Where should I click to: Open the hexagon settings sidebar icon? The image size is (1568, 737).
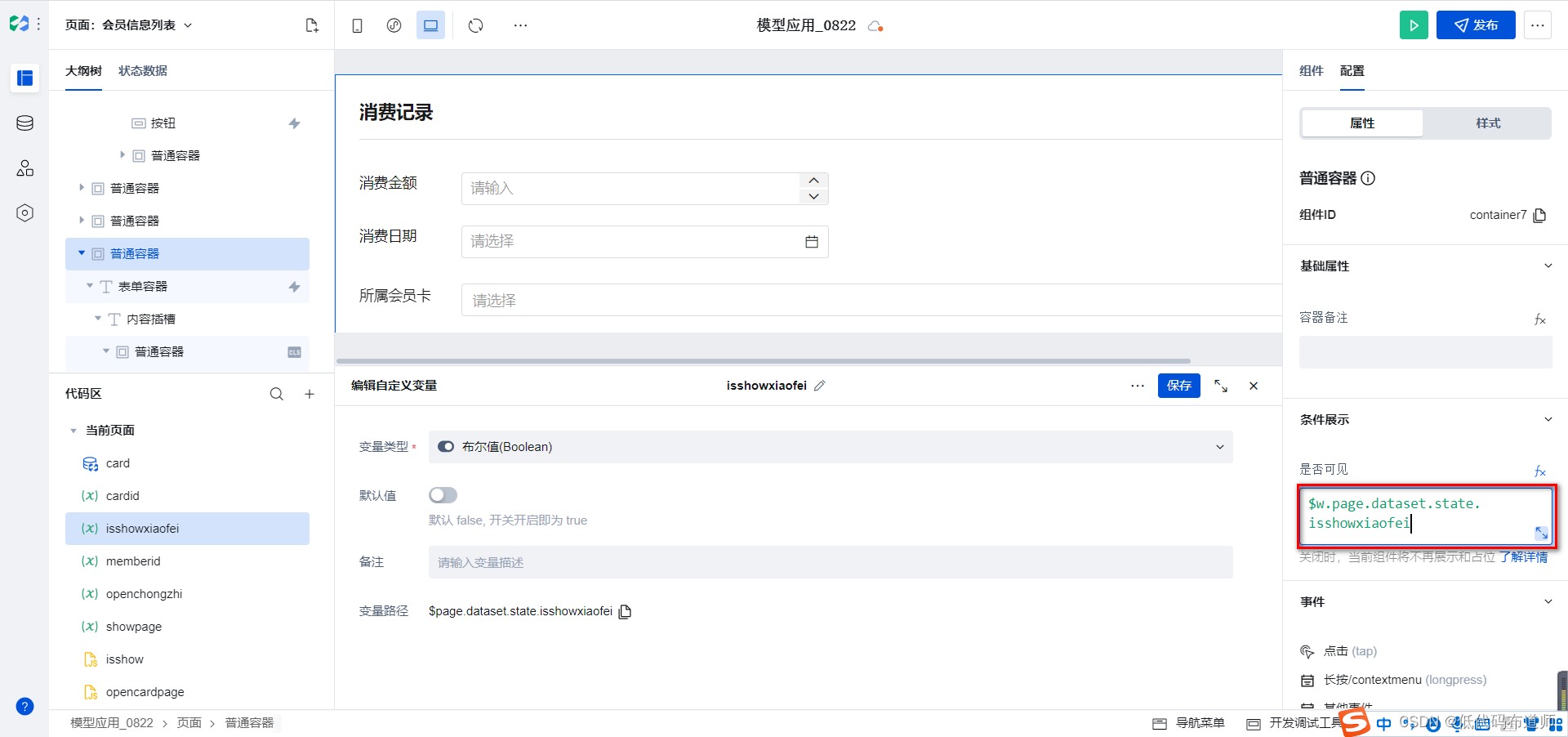pyautogui.click(x=24, y=213)
